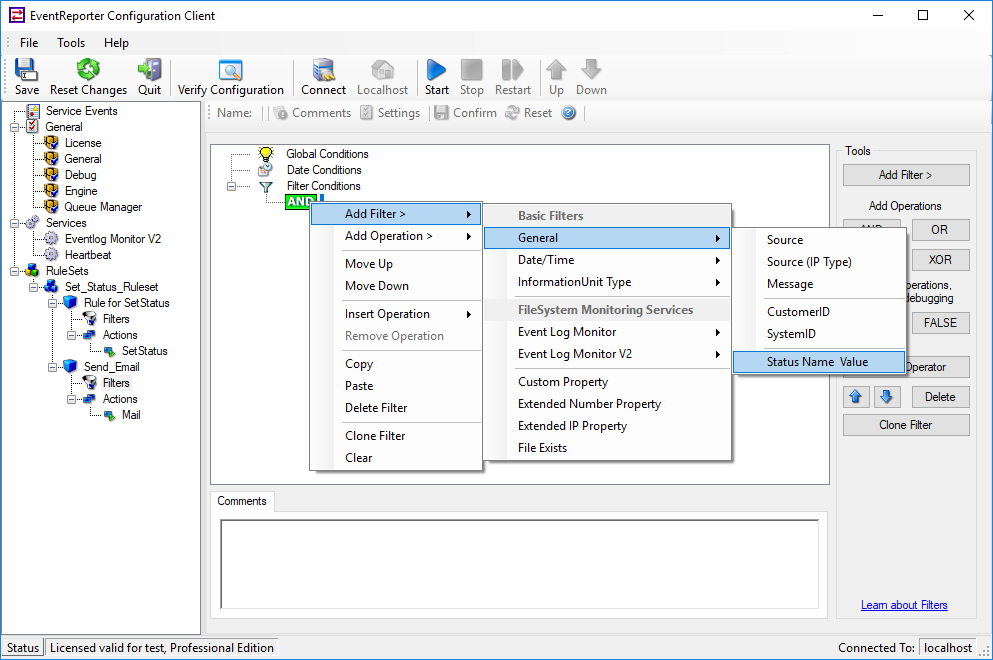Select the green AND operator node
993x660 pixels.
300,202
